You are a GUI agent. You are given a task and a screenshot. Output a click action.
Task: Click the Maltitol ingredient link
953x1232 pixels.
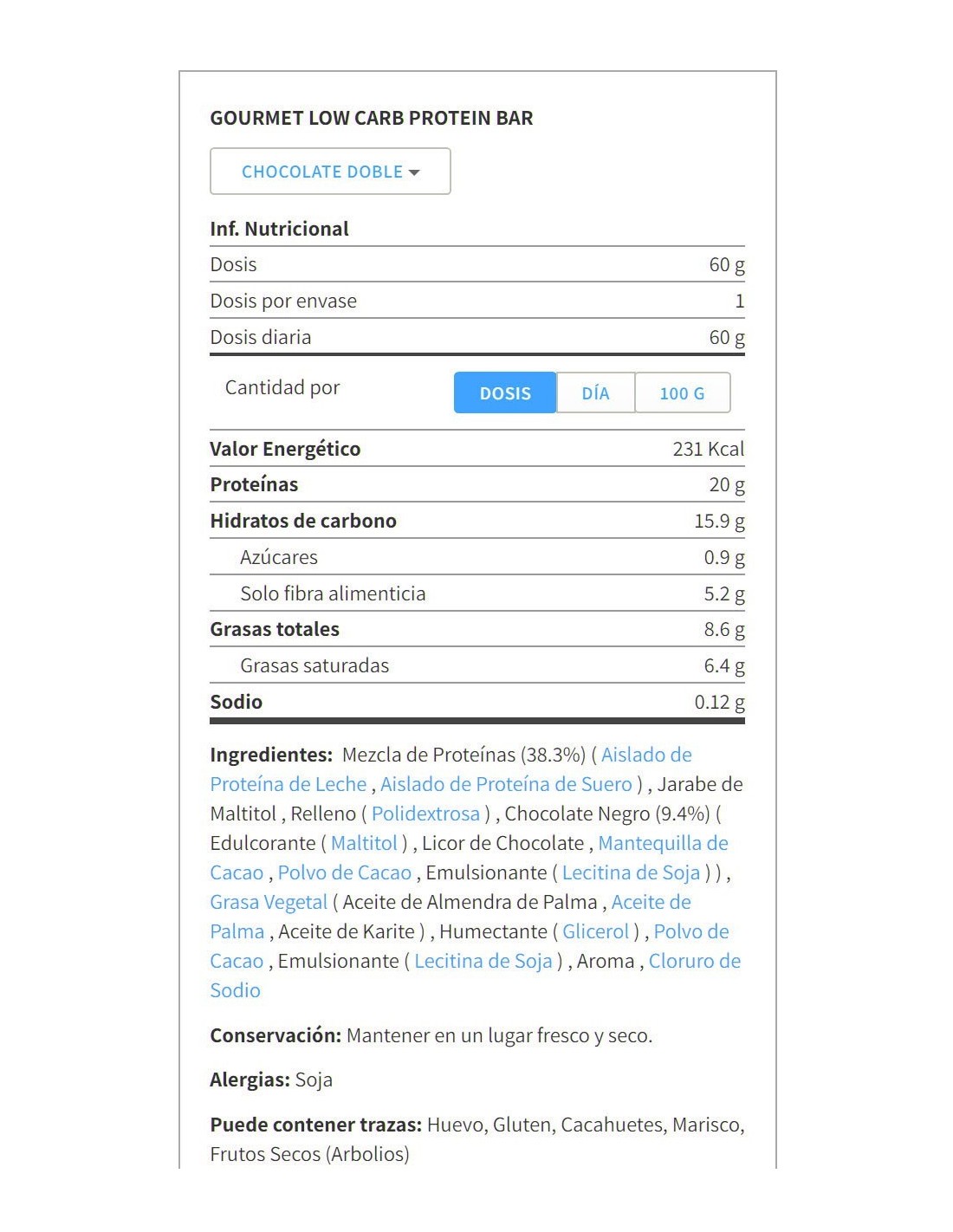[x=364, y=843]
